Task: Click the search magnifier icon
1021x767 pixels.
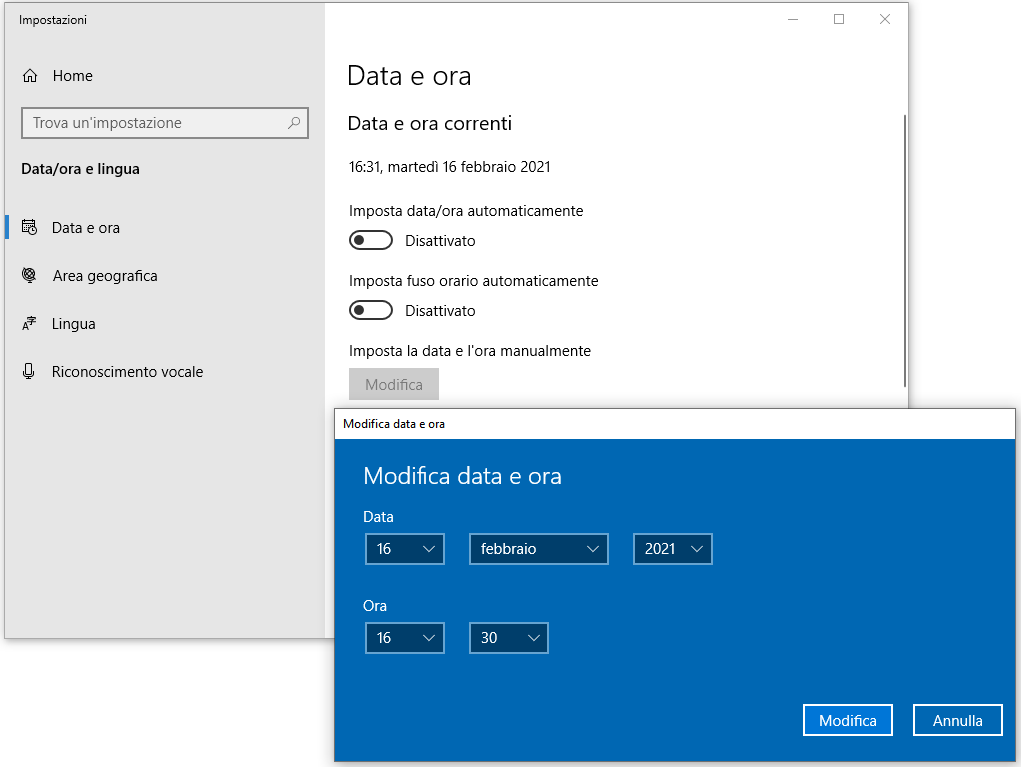Action: [294, 123]
